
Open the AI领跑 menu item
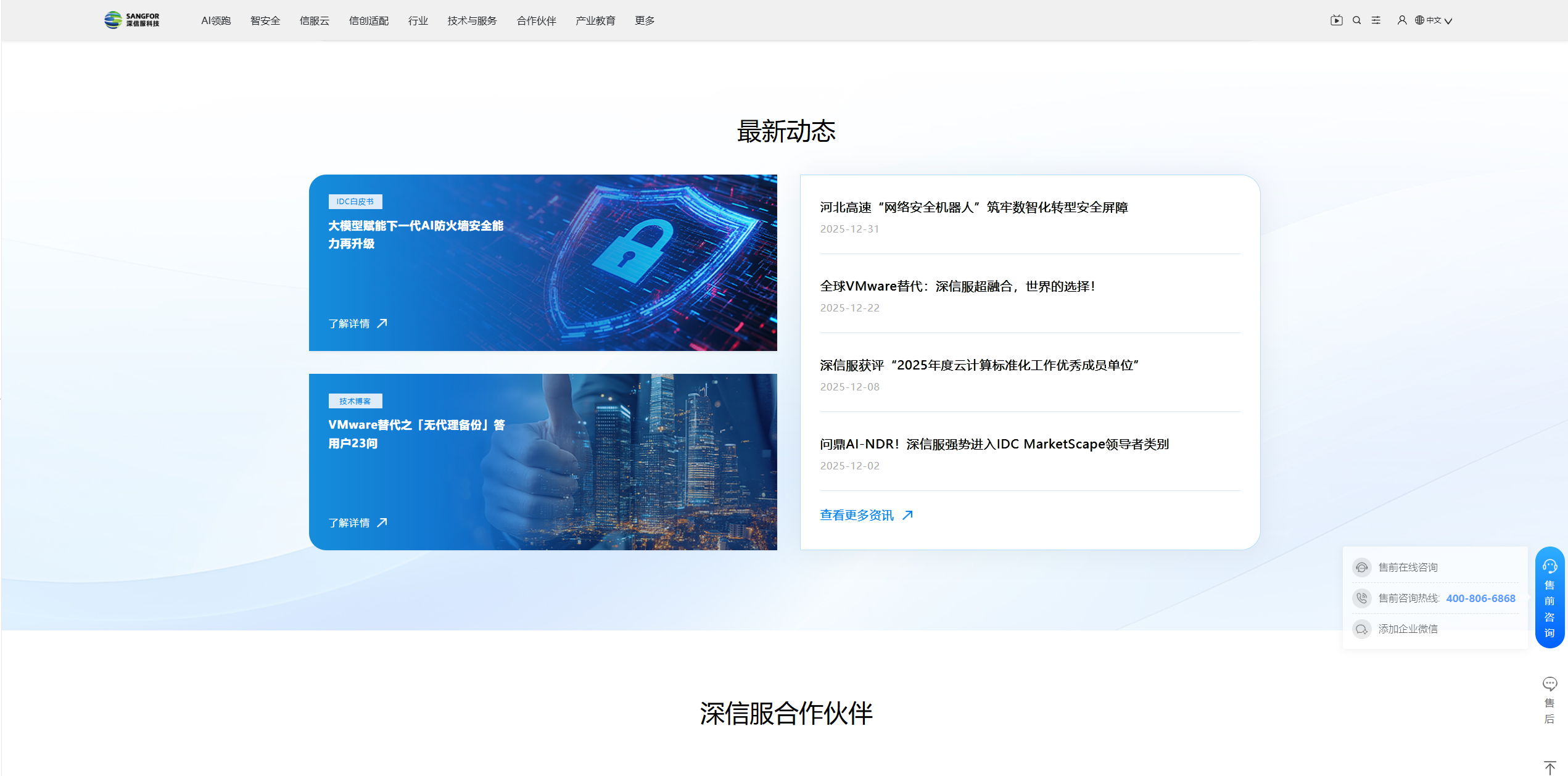[x=216, y=20]
